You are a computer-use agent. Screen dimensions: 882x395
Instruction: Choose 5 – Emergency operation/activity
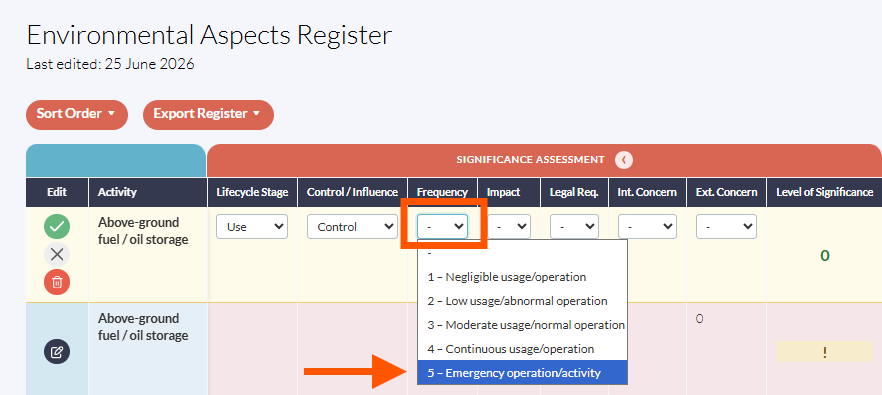pos(522,372)
